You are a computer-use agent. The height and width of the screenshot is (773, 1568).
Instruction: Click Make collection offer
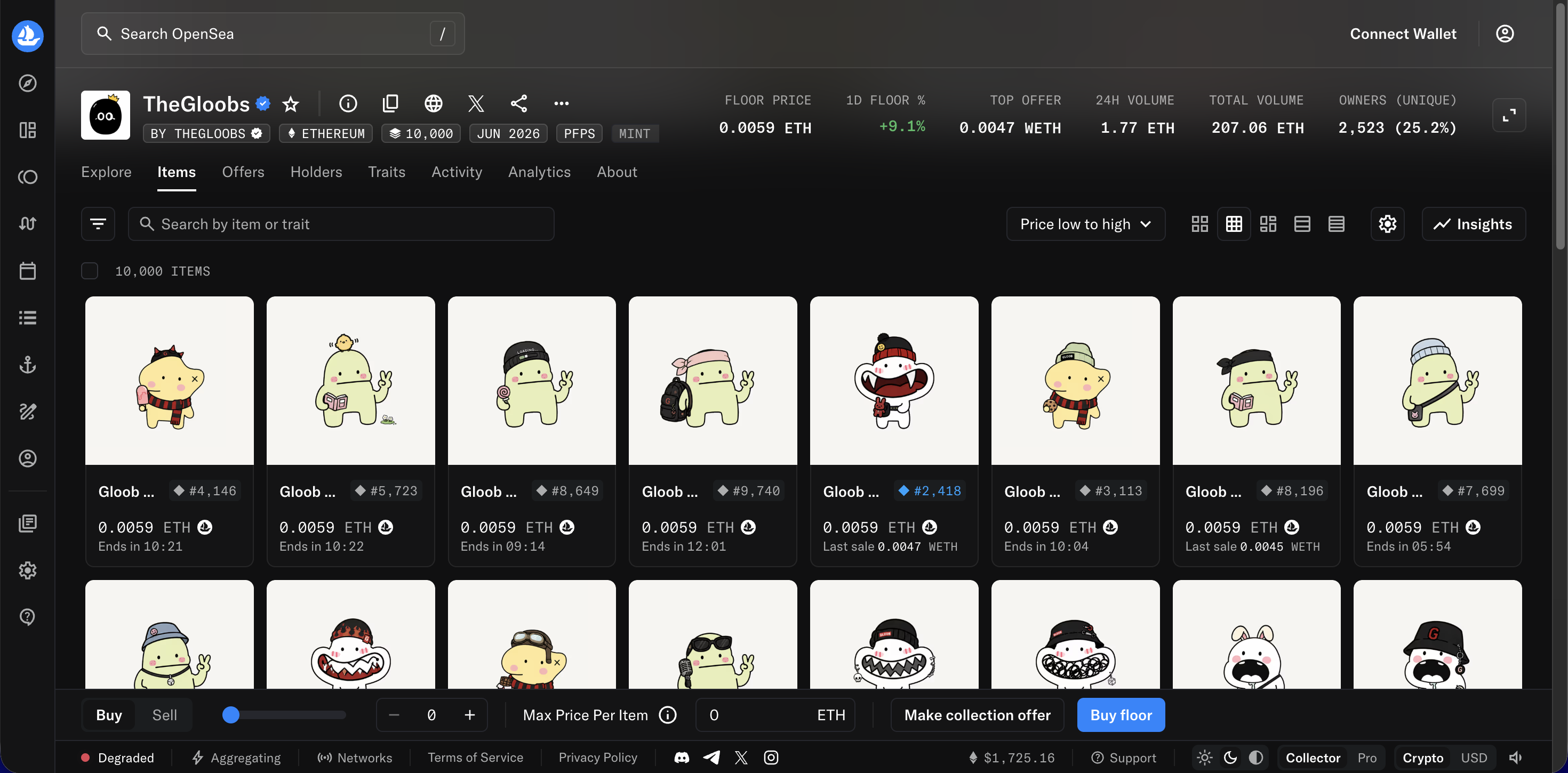(x=977, y=715)
